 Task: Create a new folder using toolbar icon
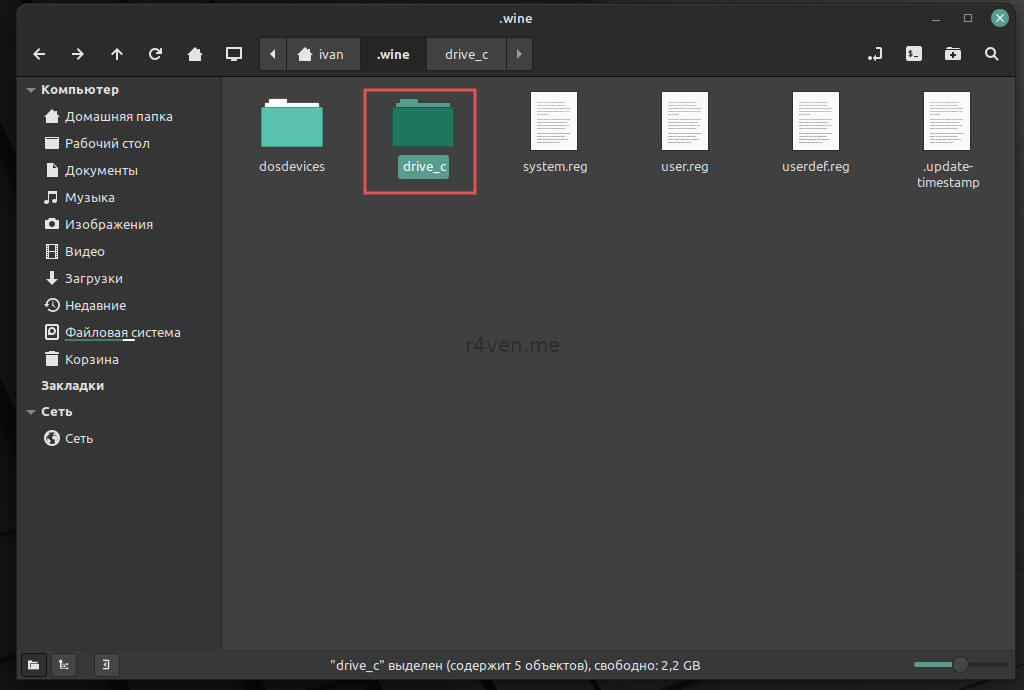click(x=952, y=54)
